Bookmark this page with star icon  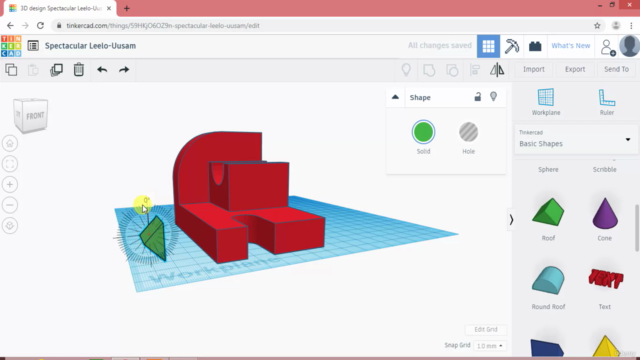tap(597, 25)
